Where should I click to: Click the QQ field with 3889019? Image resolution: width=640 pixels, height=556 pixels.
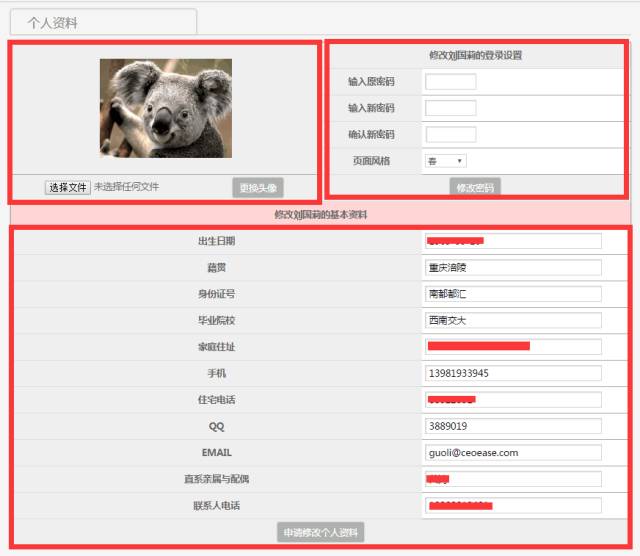513,426
